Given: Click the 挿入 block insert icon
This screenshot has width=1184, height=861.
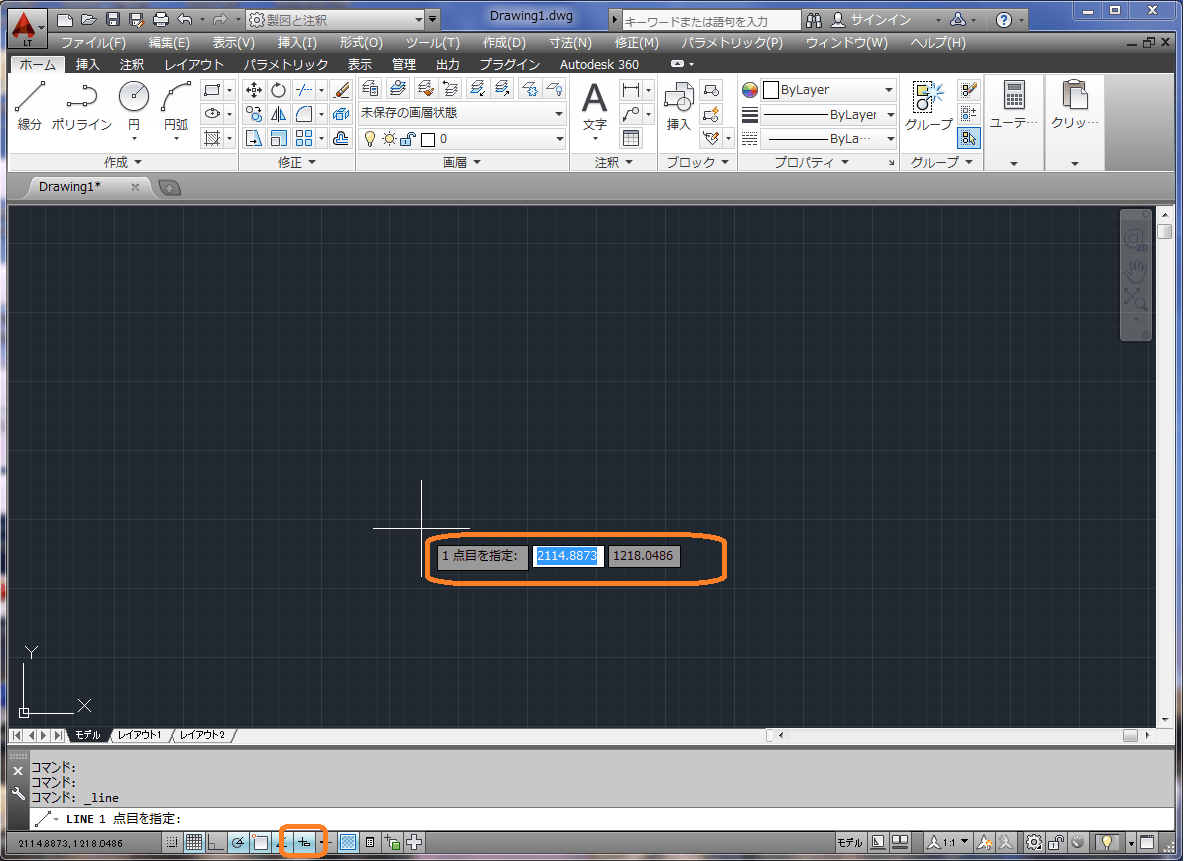Looking at the screenshot, I should tap(678, 106).
